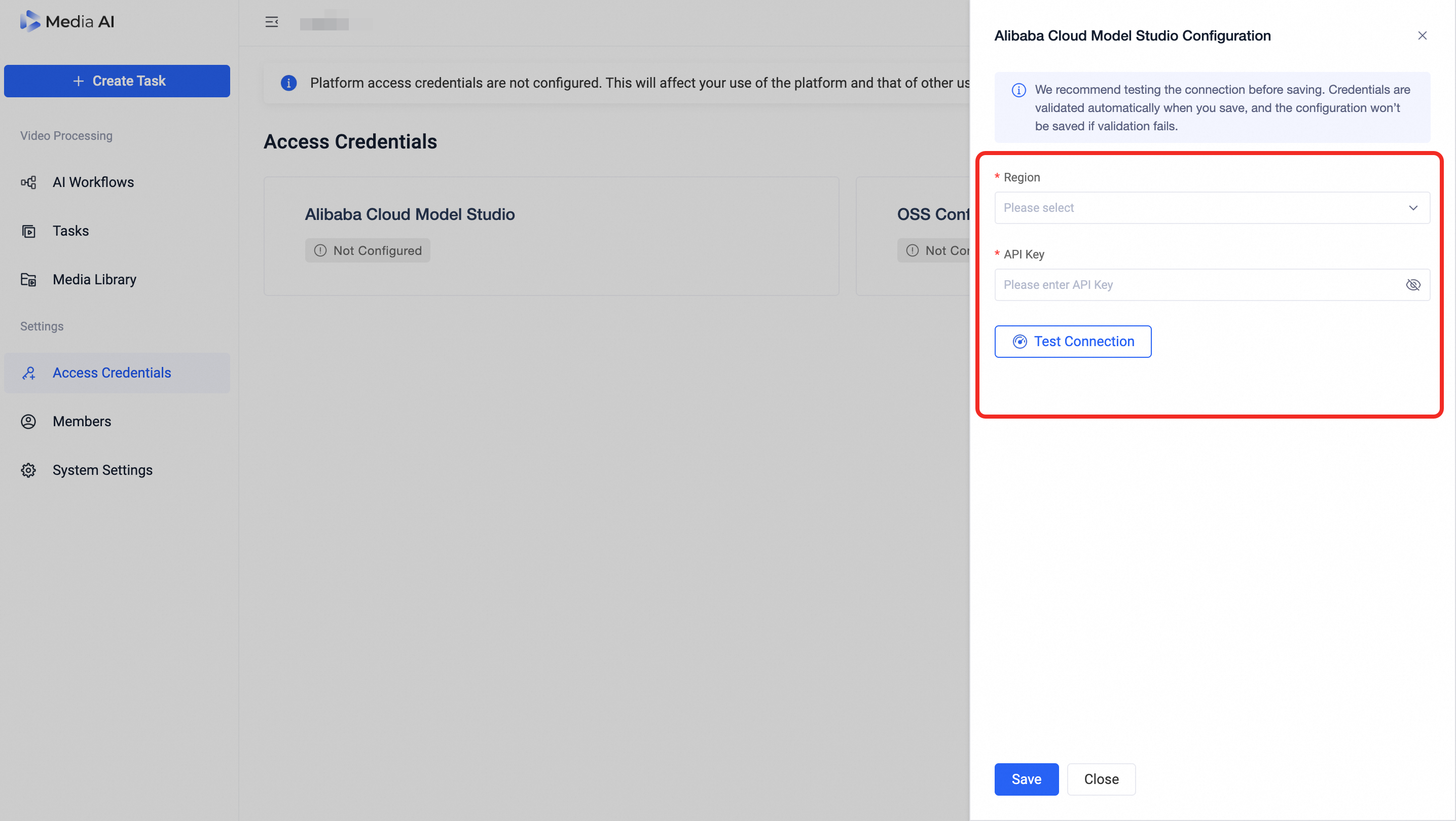Click the AI Workflows sidebar icon
This screenshot has height=821, width=1456.
(x=28, y=182)
